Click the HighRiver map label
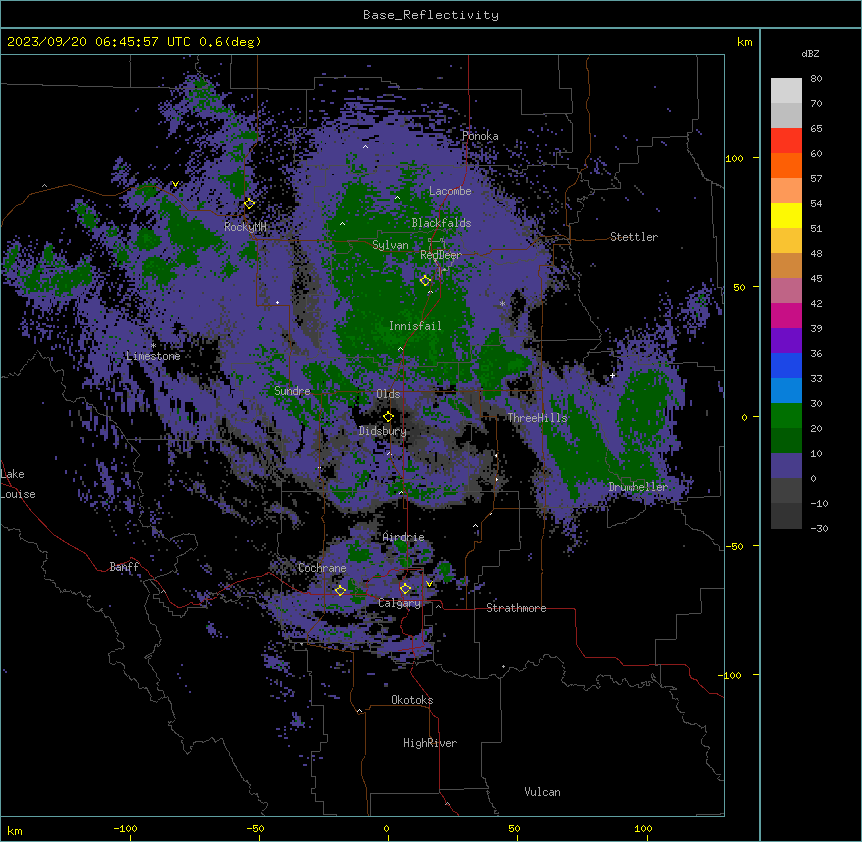This screenshot has height=842, width=862. pyautogui.click(x=430, y=743)
